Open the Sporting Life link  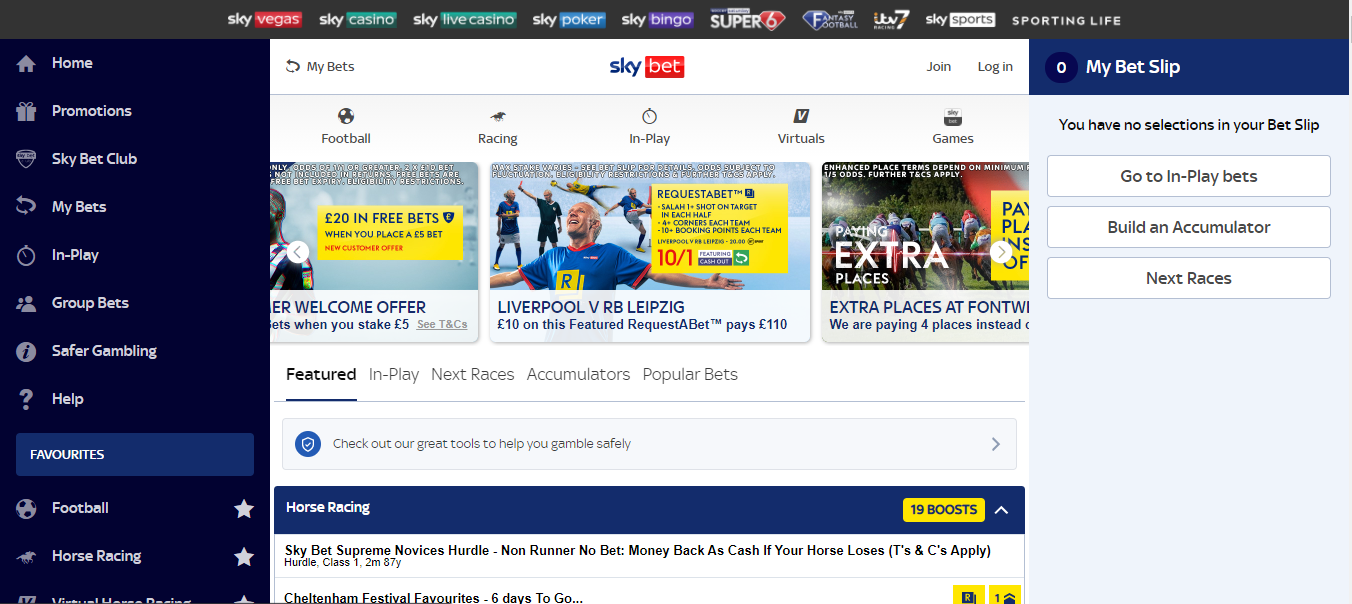1067,20
